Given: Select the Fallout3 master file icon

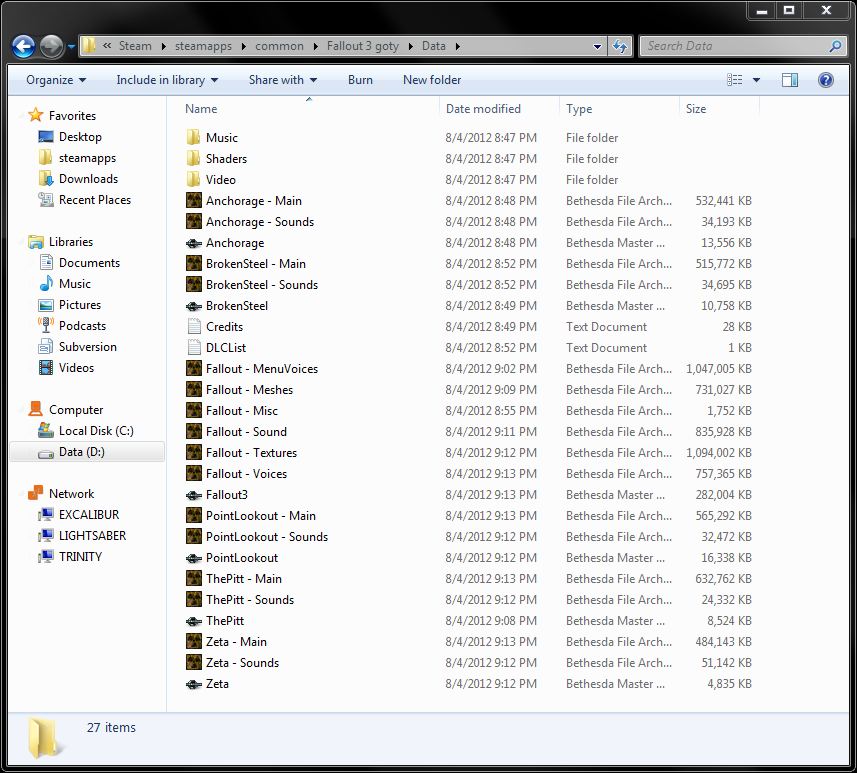Looking at the screenshot, I should click(x=193, y=495).
